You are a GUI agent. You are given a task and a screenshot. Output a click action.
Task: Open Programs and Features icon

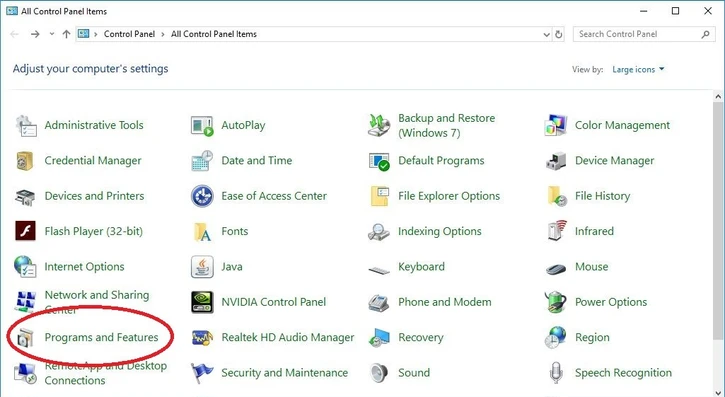pos(25,338)
